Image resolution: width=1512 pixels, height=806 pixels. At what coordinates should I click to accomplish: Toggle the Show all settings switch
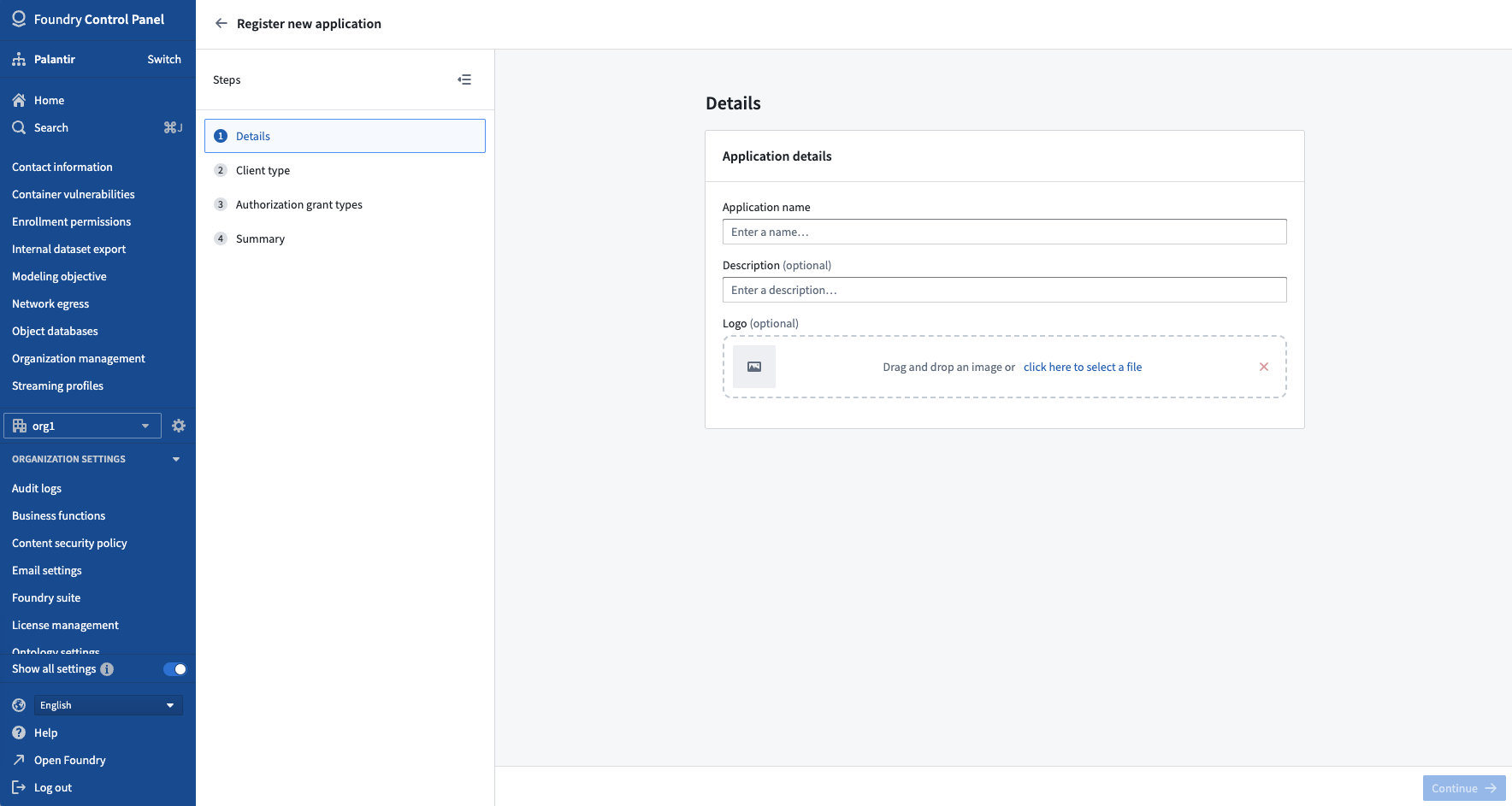(174, 669)
